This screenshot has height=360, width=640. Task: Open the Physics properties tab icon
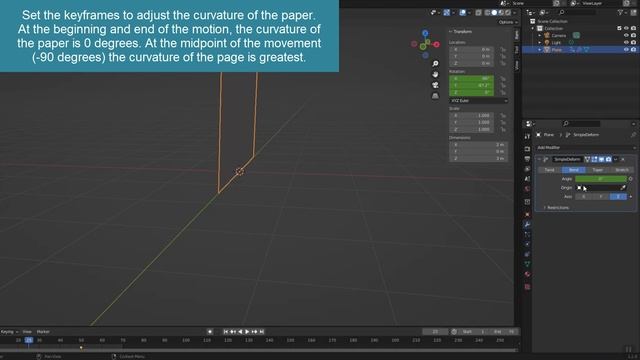527,244
